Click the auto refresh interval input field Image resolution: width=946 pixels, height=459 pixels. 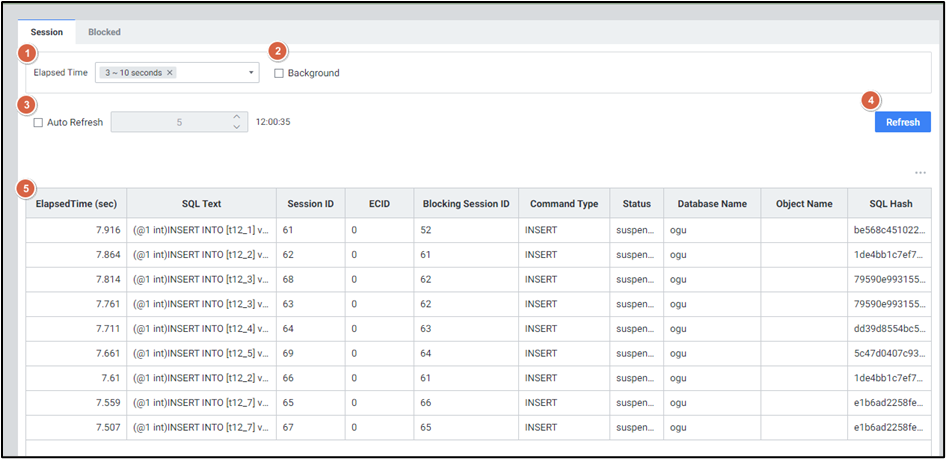tap(170, 122)
